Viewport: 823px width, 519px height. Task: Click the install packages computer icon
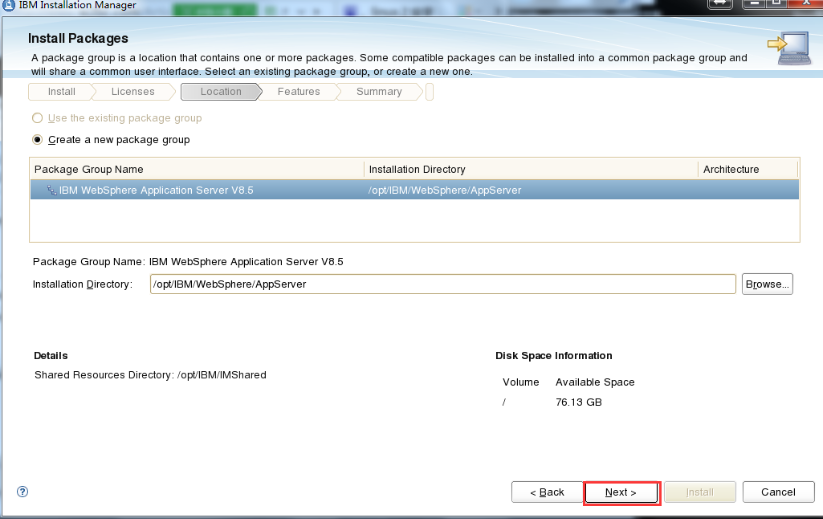(789, 48)
